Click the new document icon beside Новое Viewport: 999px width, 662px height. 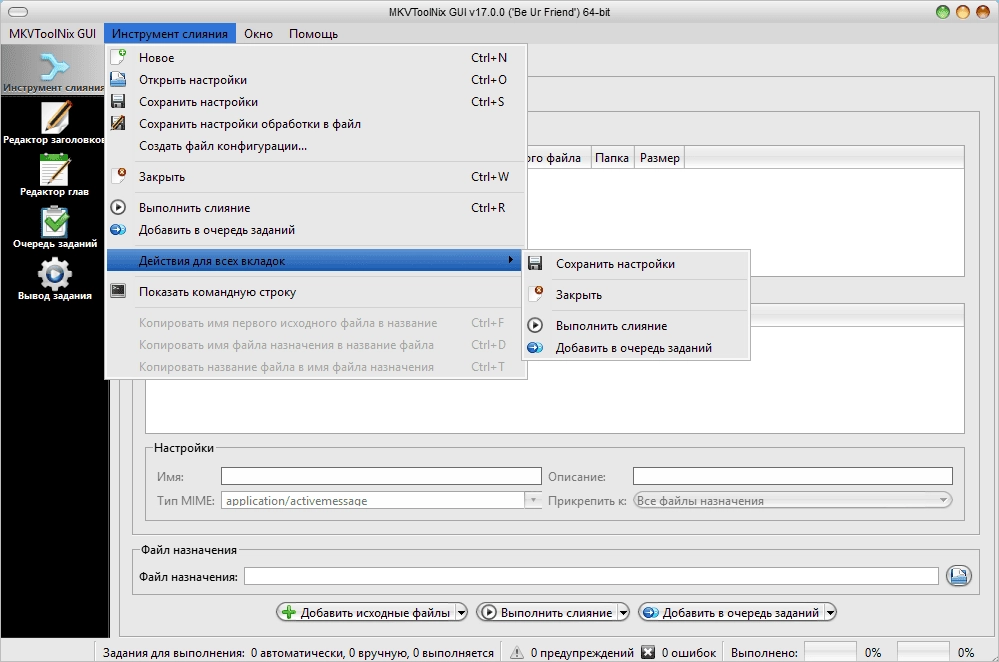[x=119, y=57]
